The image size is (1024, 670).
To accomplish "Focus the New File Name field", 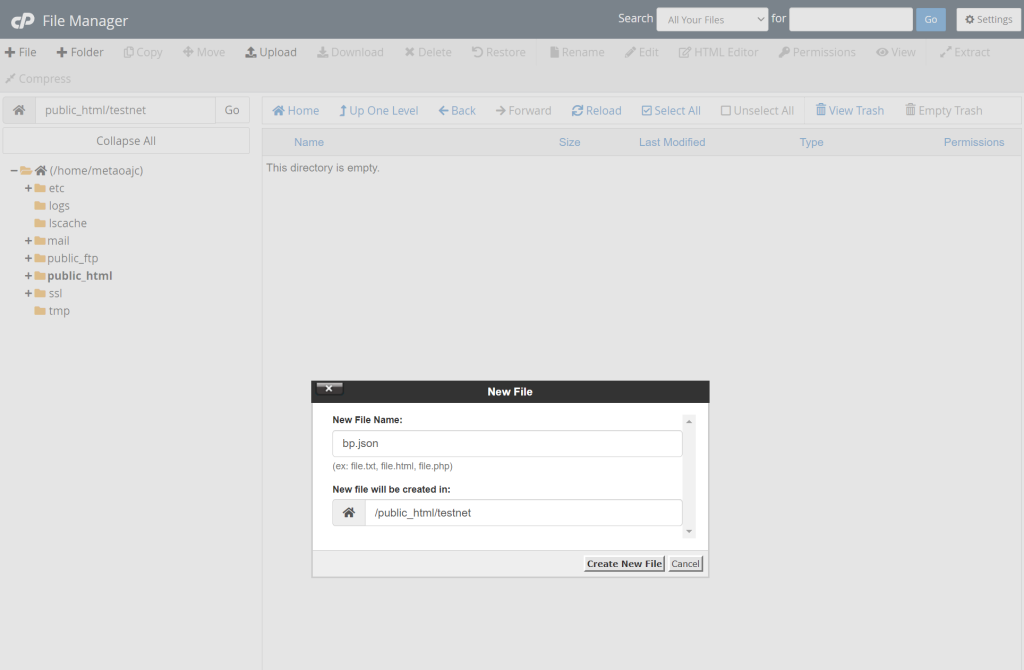I will [507, 443].
